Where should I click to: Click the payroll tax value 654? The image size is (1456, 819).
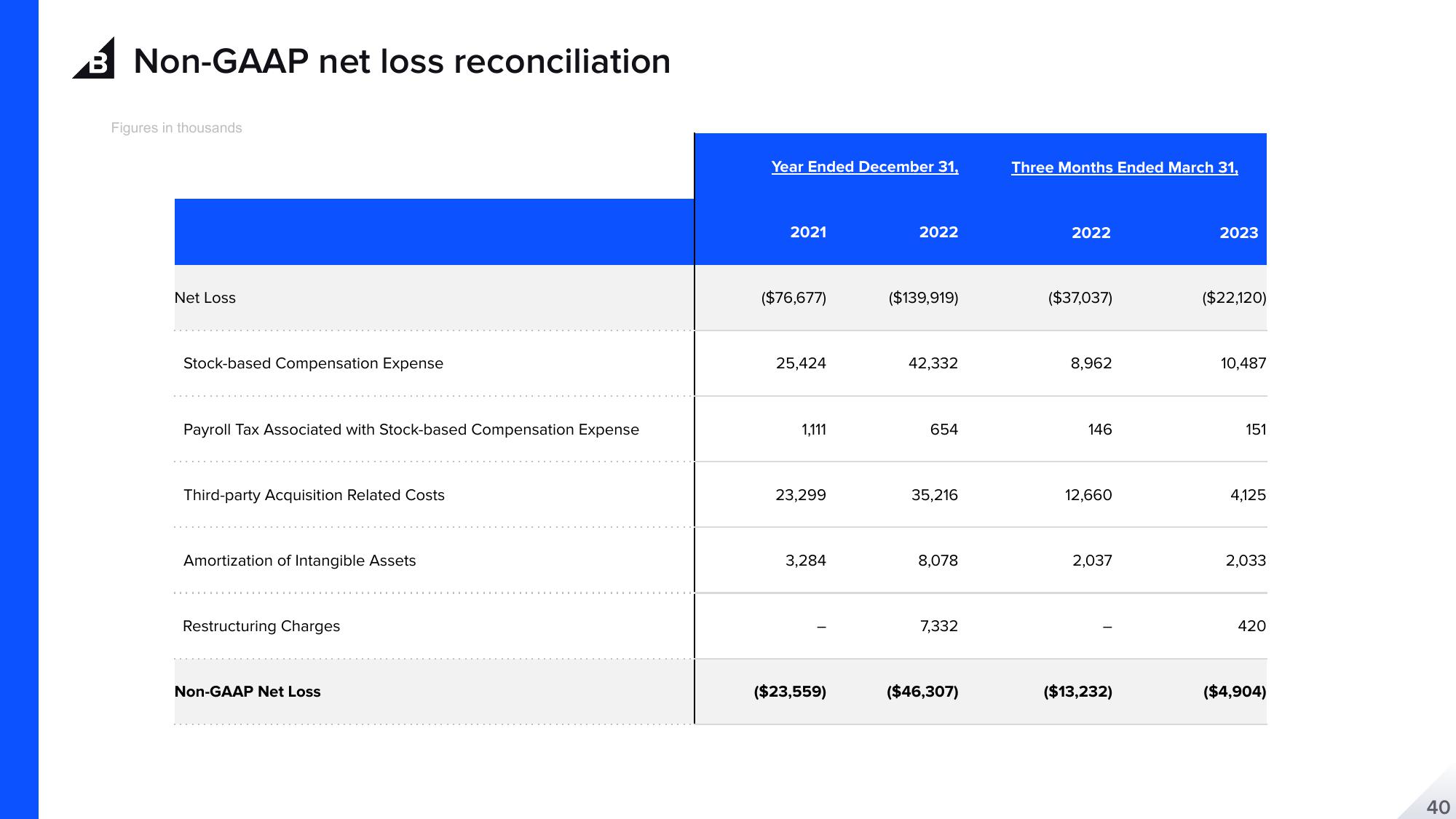(944, 430)
